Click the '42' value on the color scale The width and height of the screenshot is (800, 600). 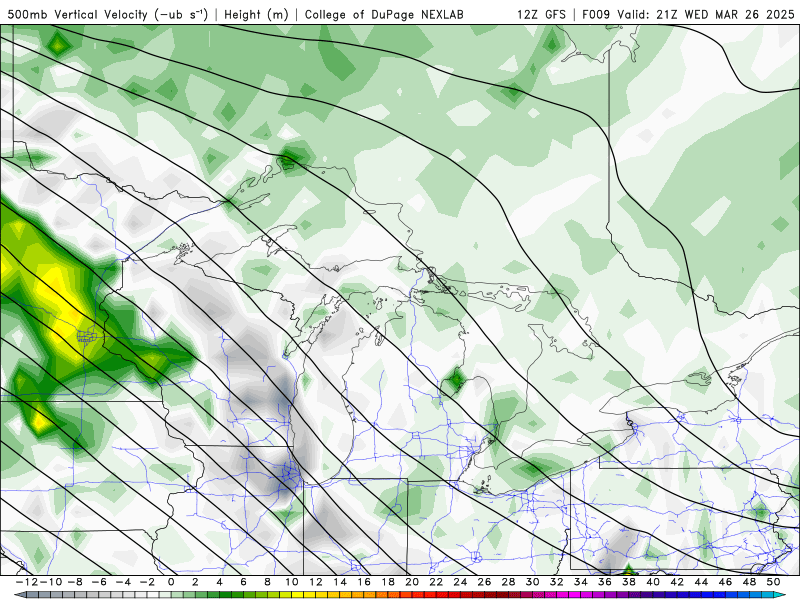pos(677,582)
